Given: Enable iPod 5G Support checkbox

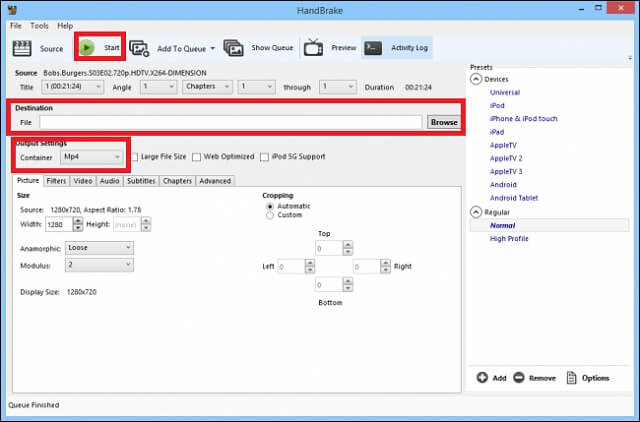Looking at the screenshot, I should click(264, 157).
